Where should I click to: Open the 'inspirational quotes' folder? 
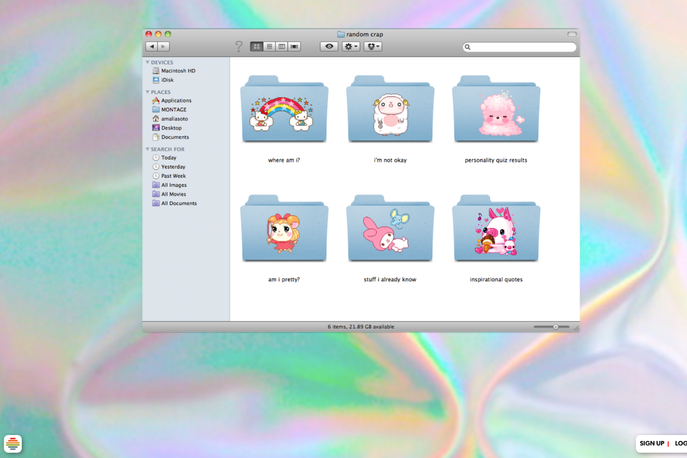pyautogui.click(x=496, y=230)
